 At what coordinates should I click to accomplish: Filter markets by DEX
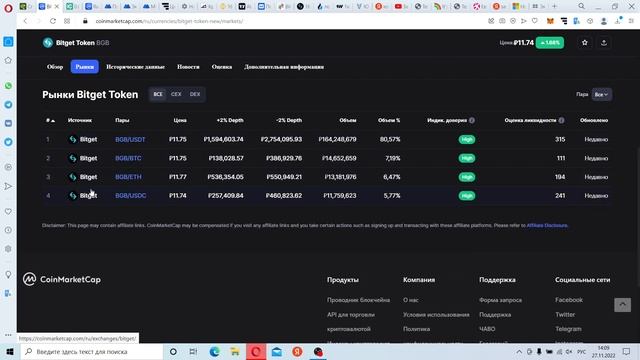tap(195, 94)
